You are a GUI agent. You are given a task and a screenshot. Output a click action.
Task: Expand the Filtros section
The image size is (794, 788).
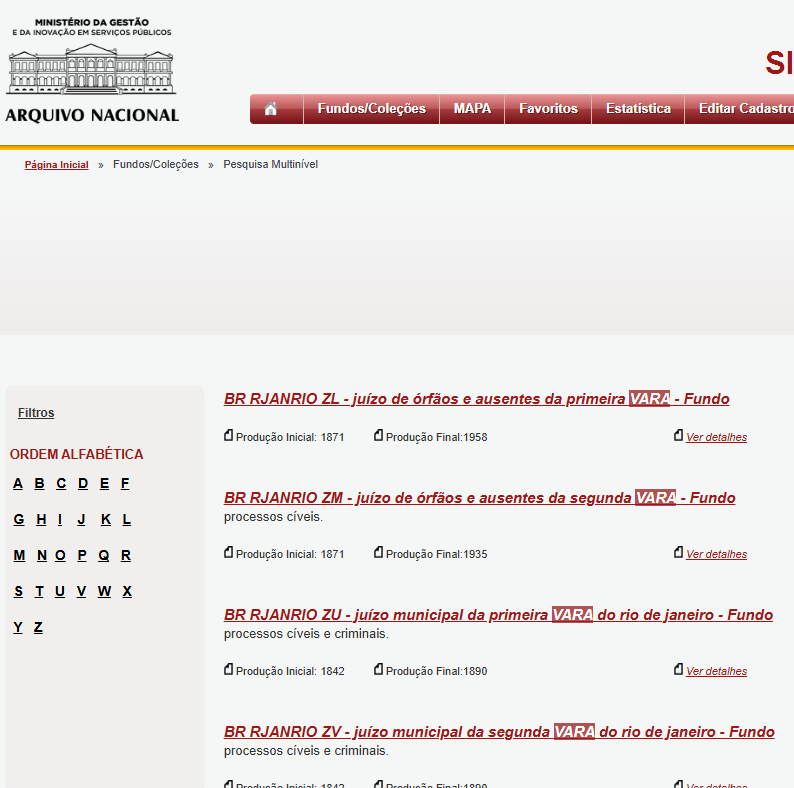click(36, 413)
